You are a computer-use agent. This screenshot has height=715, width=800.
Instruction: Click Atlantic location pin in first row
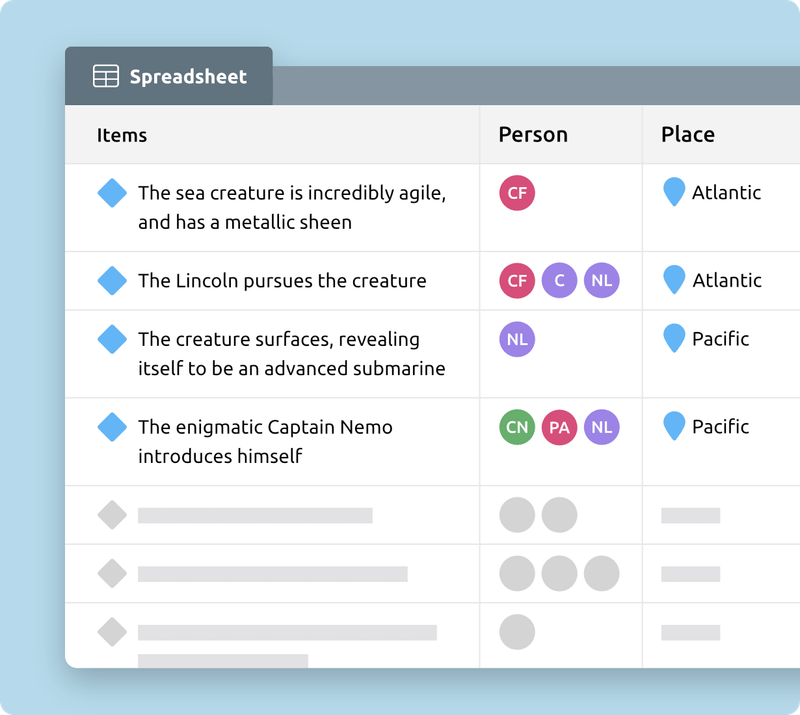click(675, 192)
